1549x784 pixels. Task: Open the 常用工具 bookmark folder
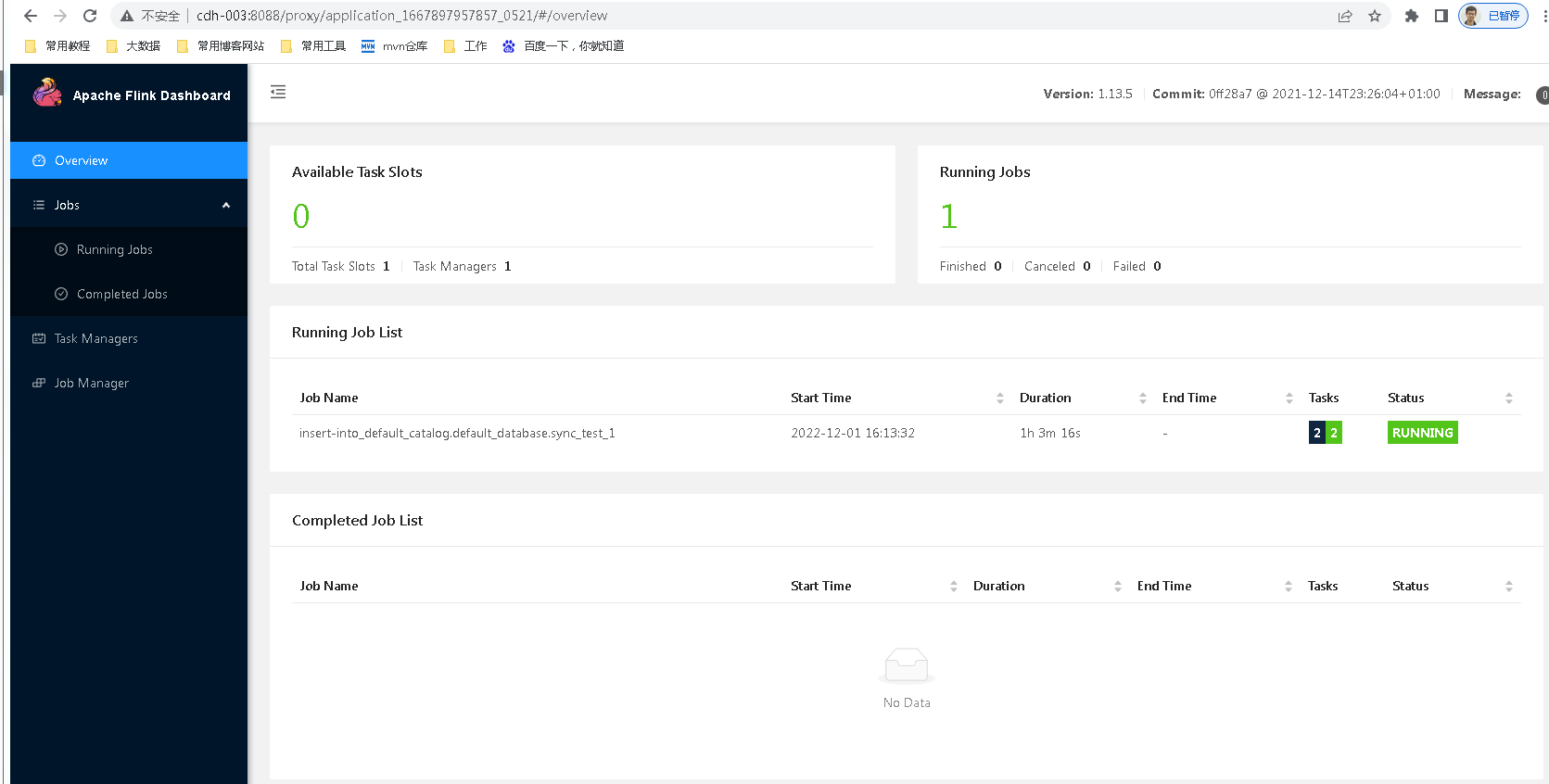313,45
